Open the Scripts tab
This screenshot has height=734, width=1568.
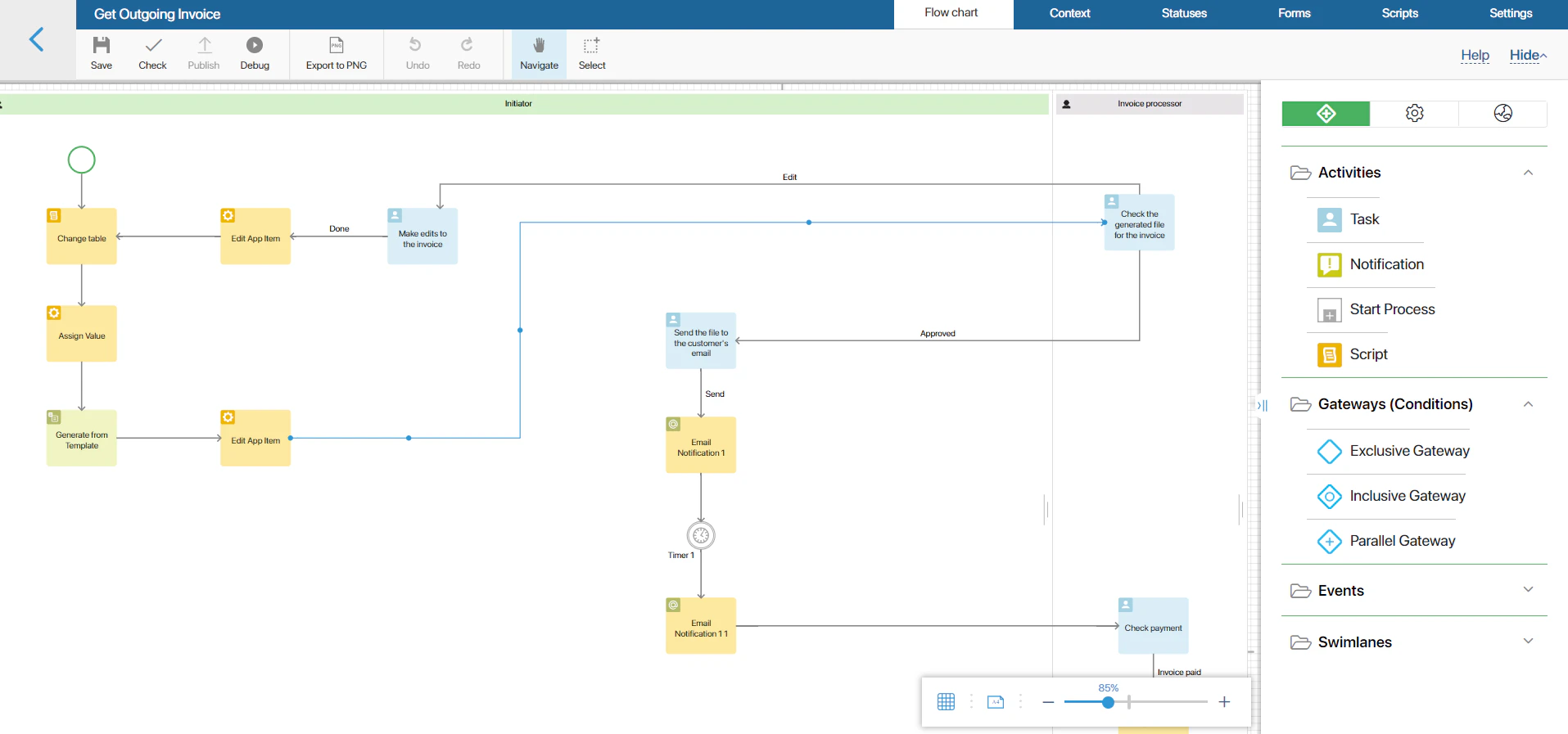click(1400, 13)
